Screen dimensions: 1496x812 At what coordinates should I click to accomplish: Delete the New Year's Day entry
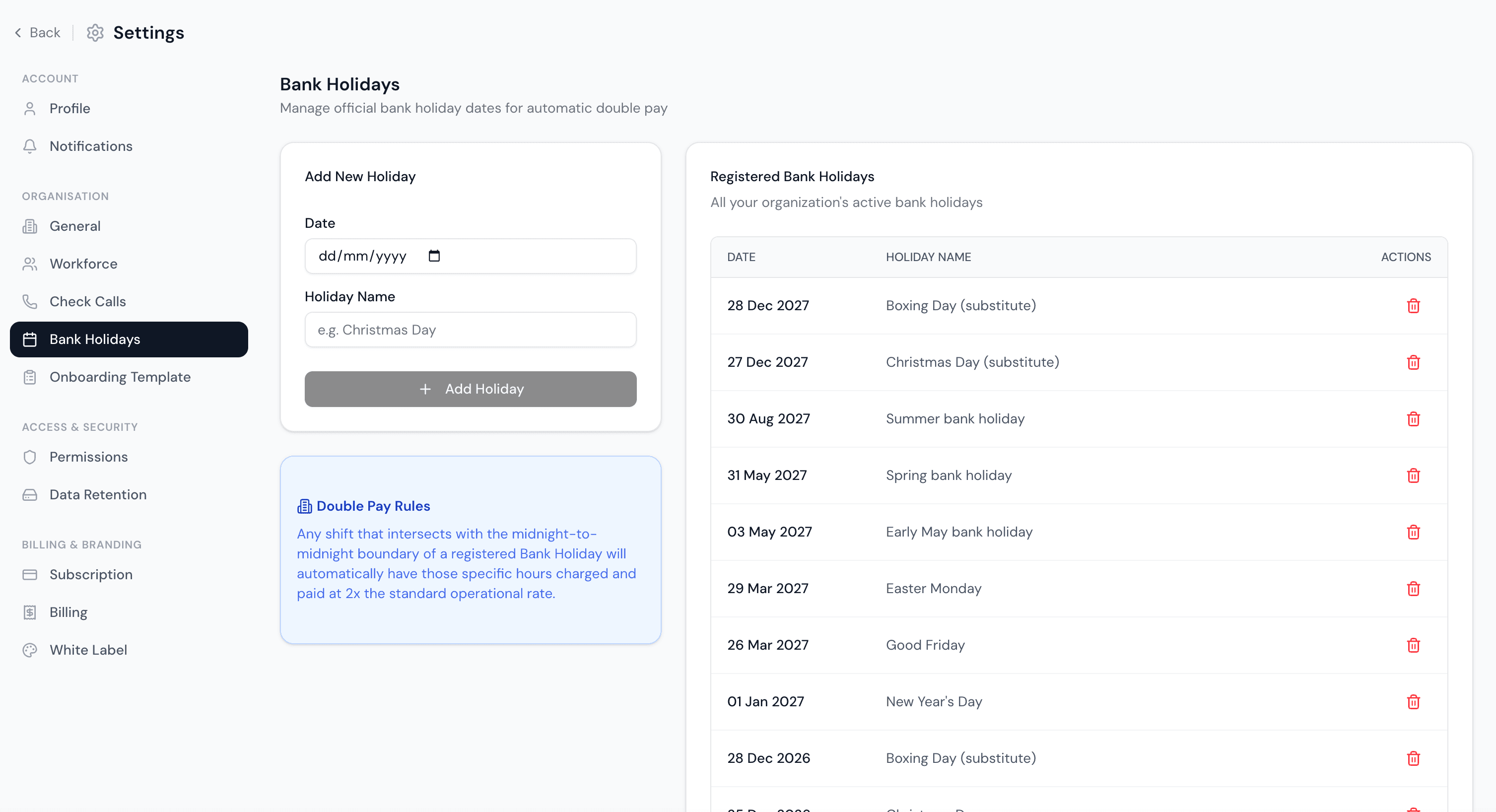click(1413, 702)
